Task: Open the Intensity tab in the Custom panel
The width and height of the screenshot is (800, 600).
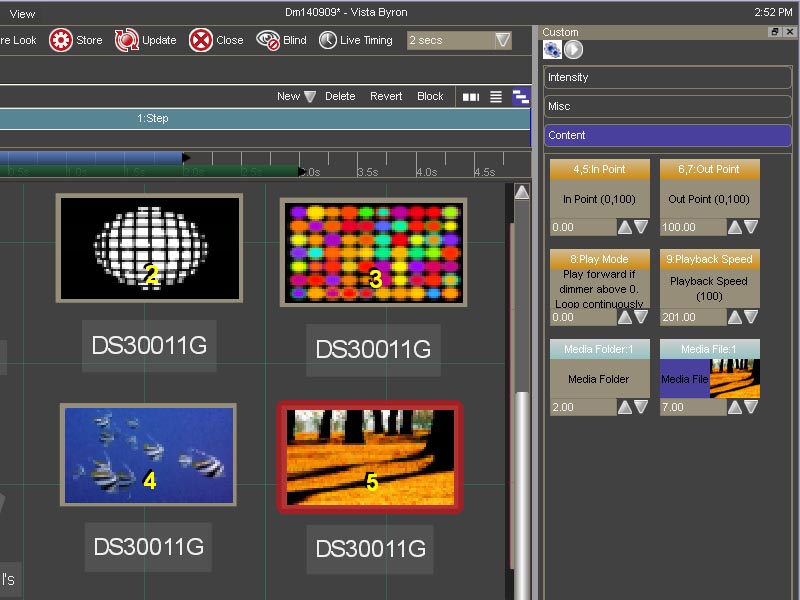Action: pos(667,77)
